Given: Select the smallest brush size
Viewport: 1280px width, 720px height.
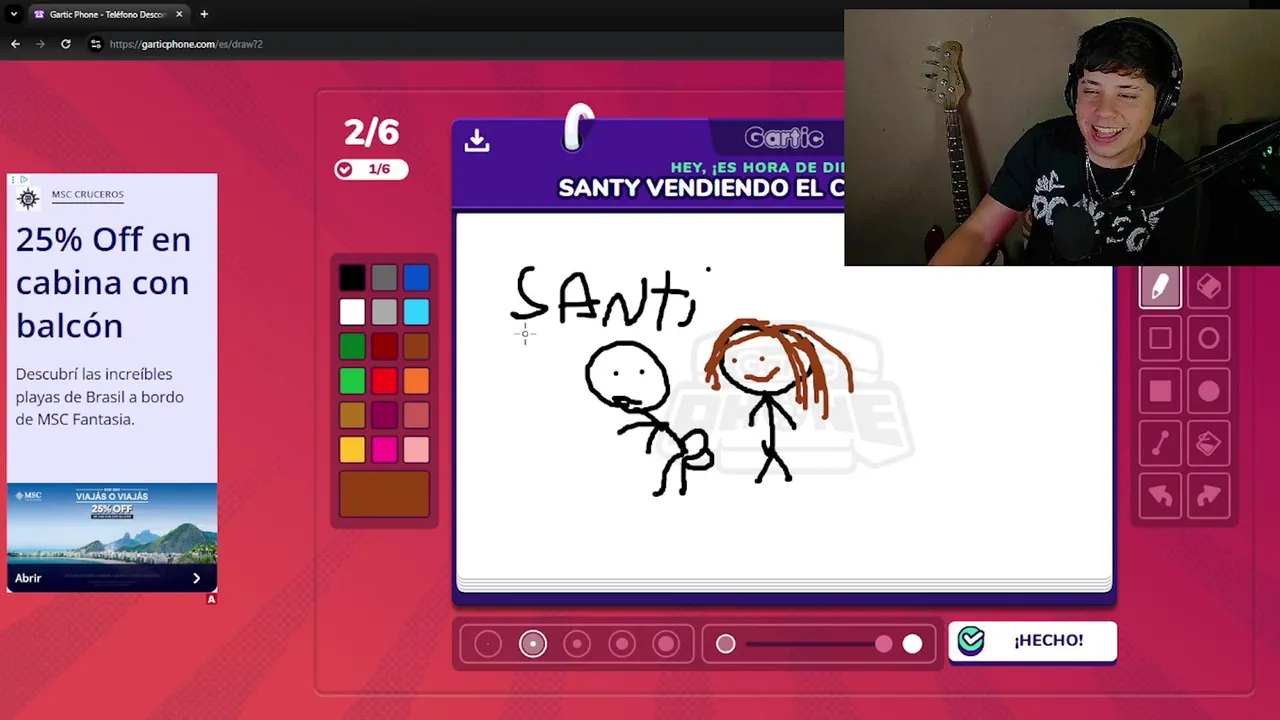Looking at the screenshot, I should 488,644.
